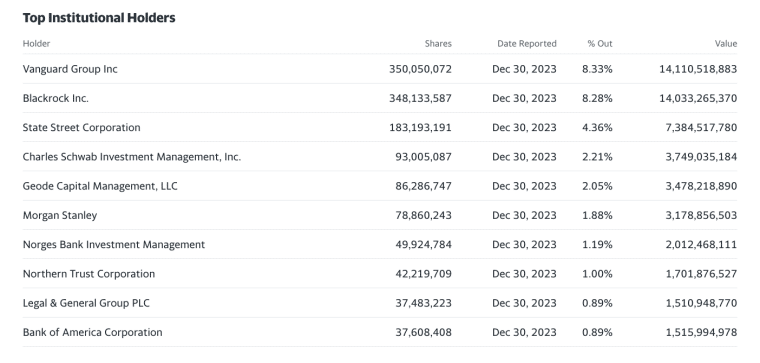Click shares value 348,133,587
The width and height of the screenshot is (760, 363).
[x=420, y=98]
